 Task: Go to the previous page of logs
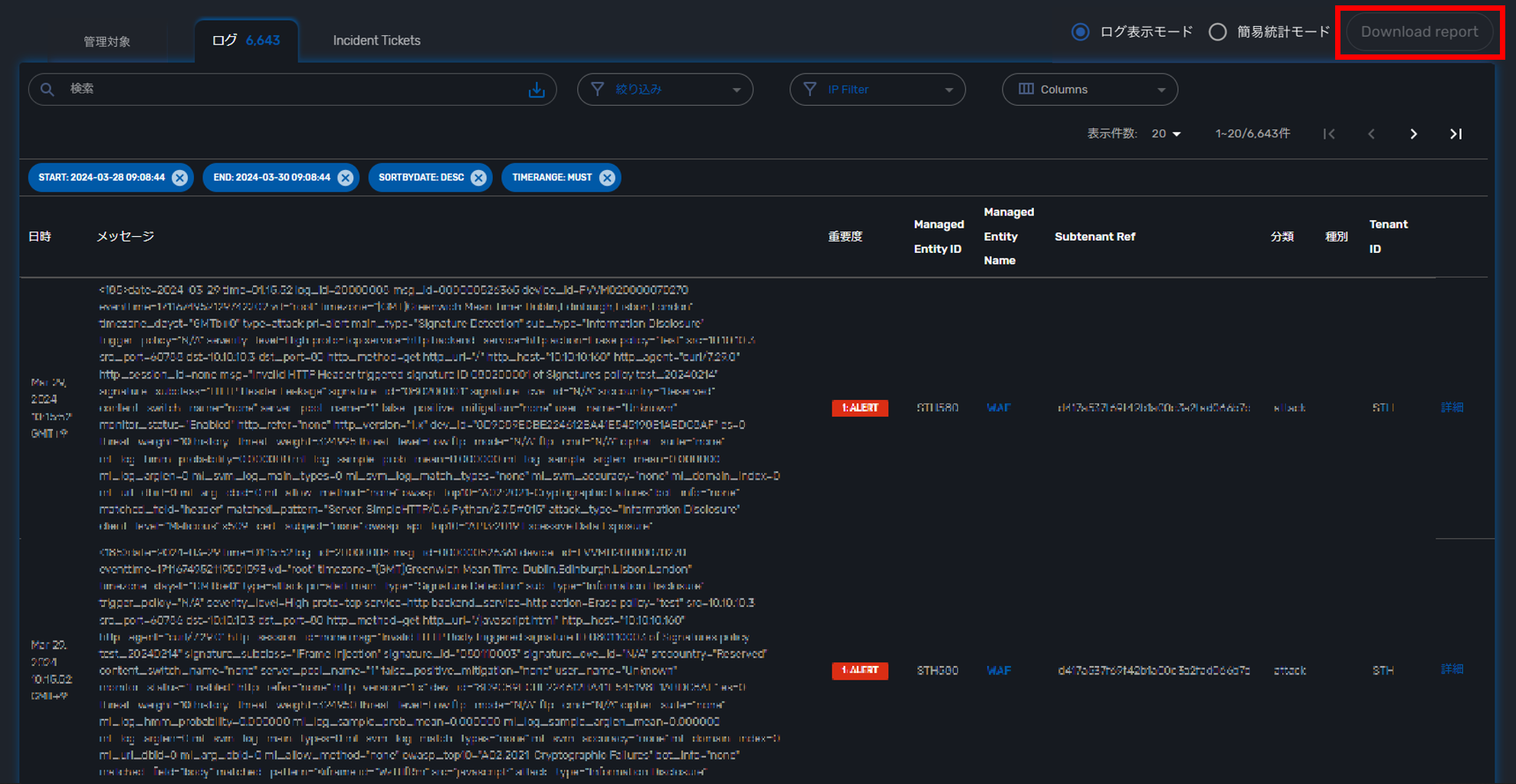coord(1371,134)
